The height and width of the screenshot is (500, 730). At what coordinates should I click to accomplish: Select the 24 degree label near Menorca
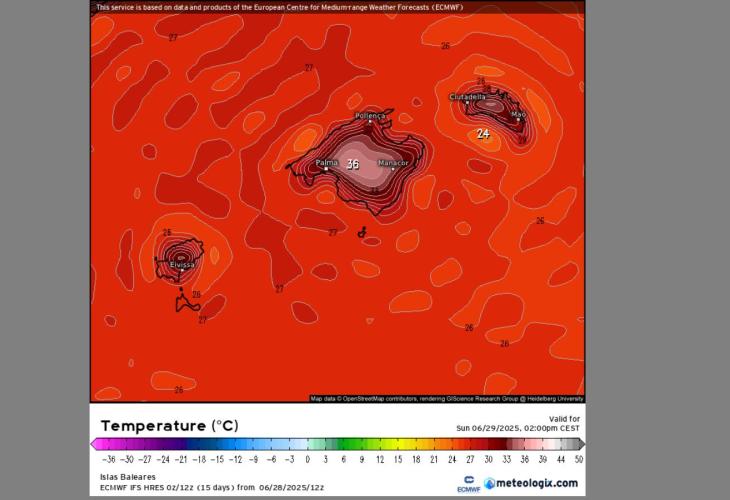[483, 133]
